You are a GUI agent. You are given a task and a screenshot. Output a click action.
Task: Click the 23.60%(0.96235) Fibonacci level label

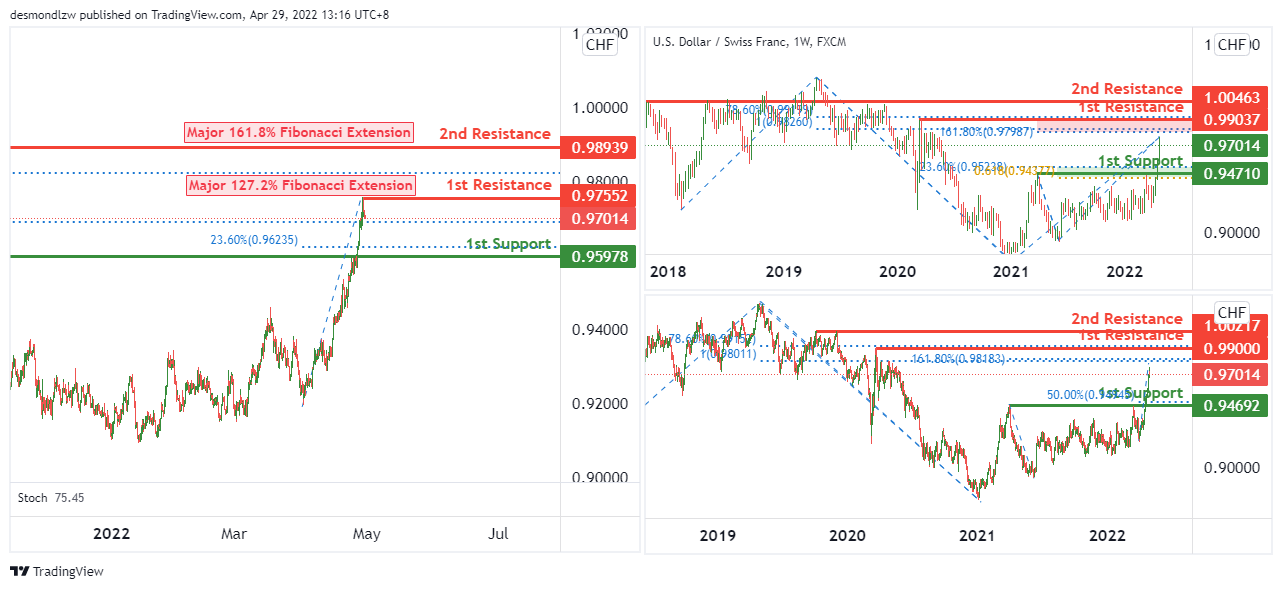[254, 240]
